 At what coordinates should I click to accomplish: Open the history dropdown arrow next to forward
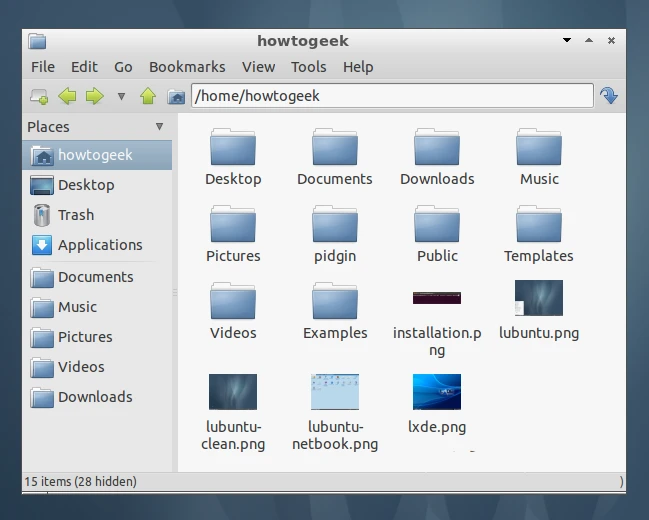pyautogui.click(x=121, y=96)
